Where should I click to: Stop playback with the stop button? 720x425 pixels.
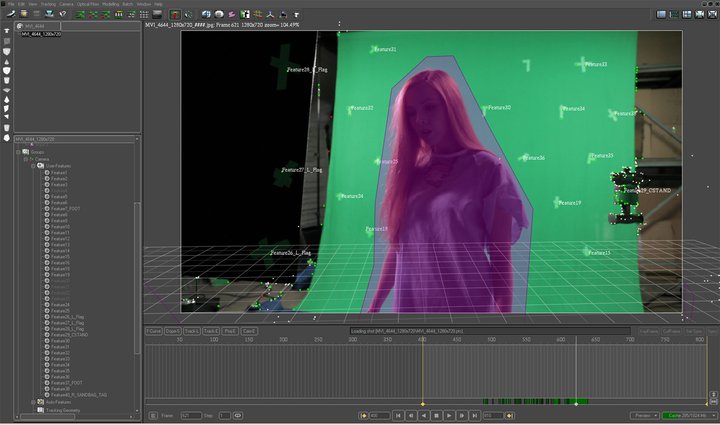pyautogui.click(x=436, y=416)
